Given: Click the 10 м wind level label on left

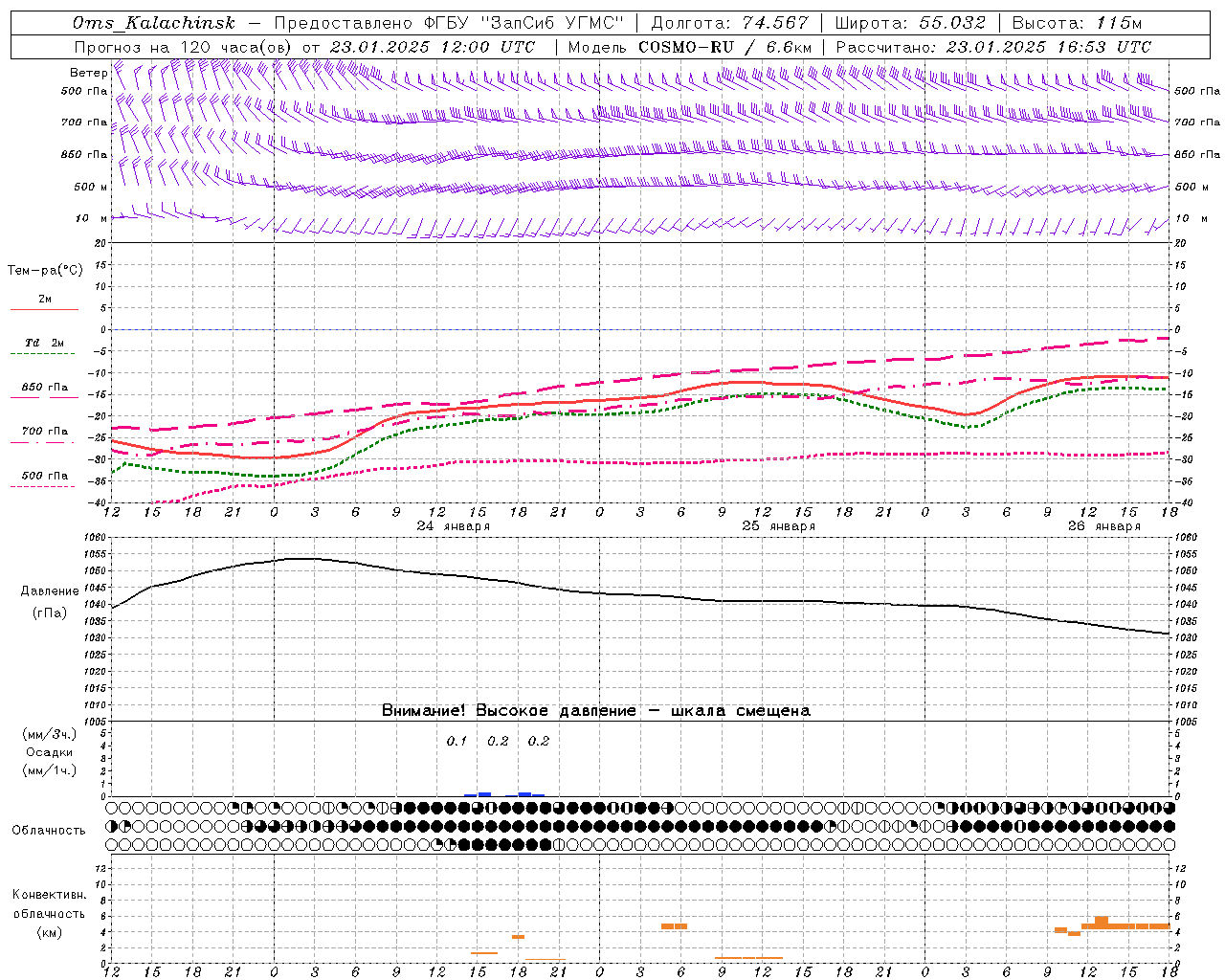Looking at the screenshot, I should tap(92, 218).
